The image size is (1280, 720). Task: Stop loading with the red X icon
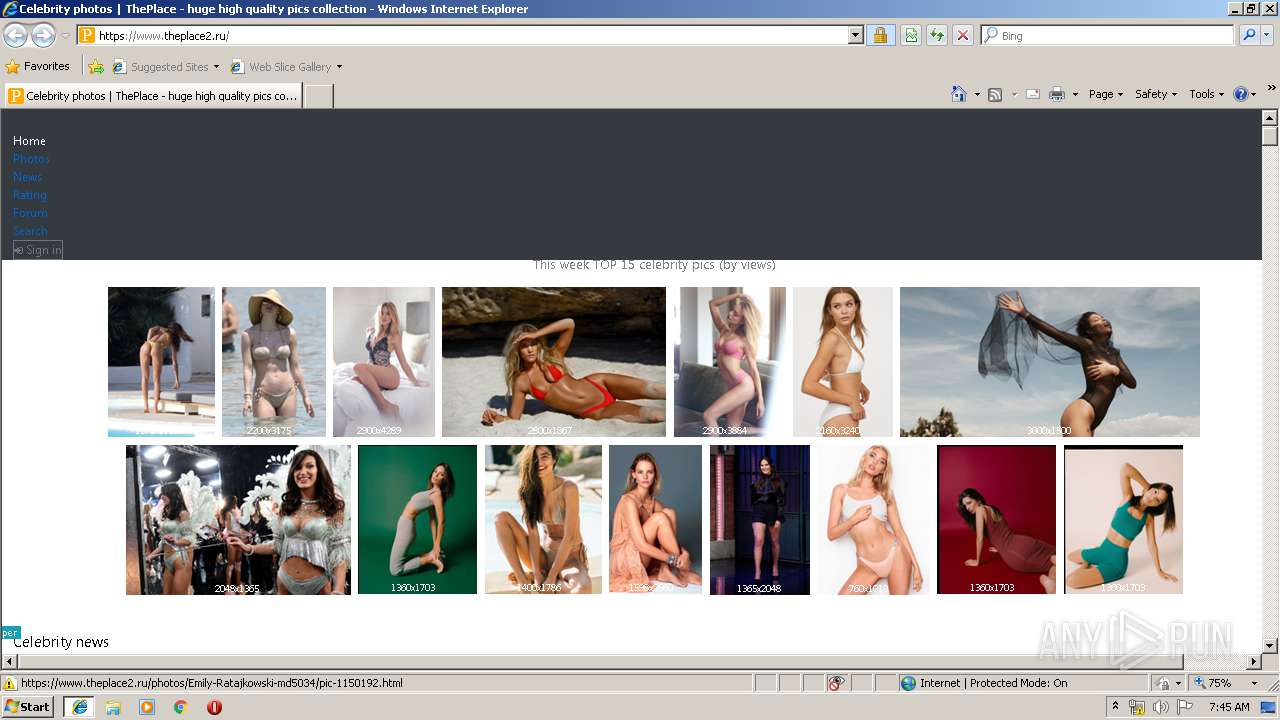(963, 35)
